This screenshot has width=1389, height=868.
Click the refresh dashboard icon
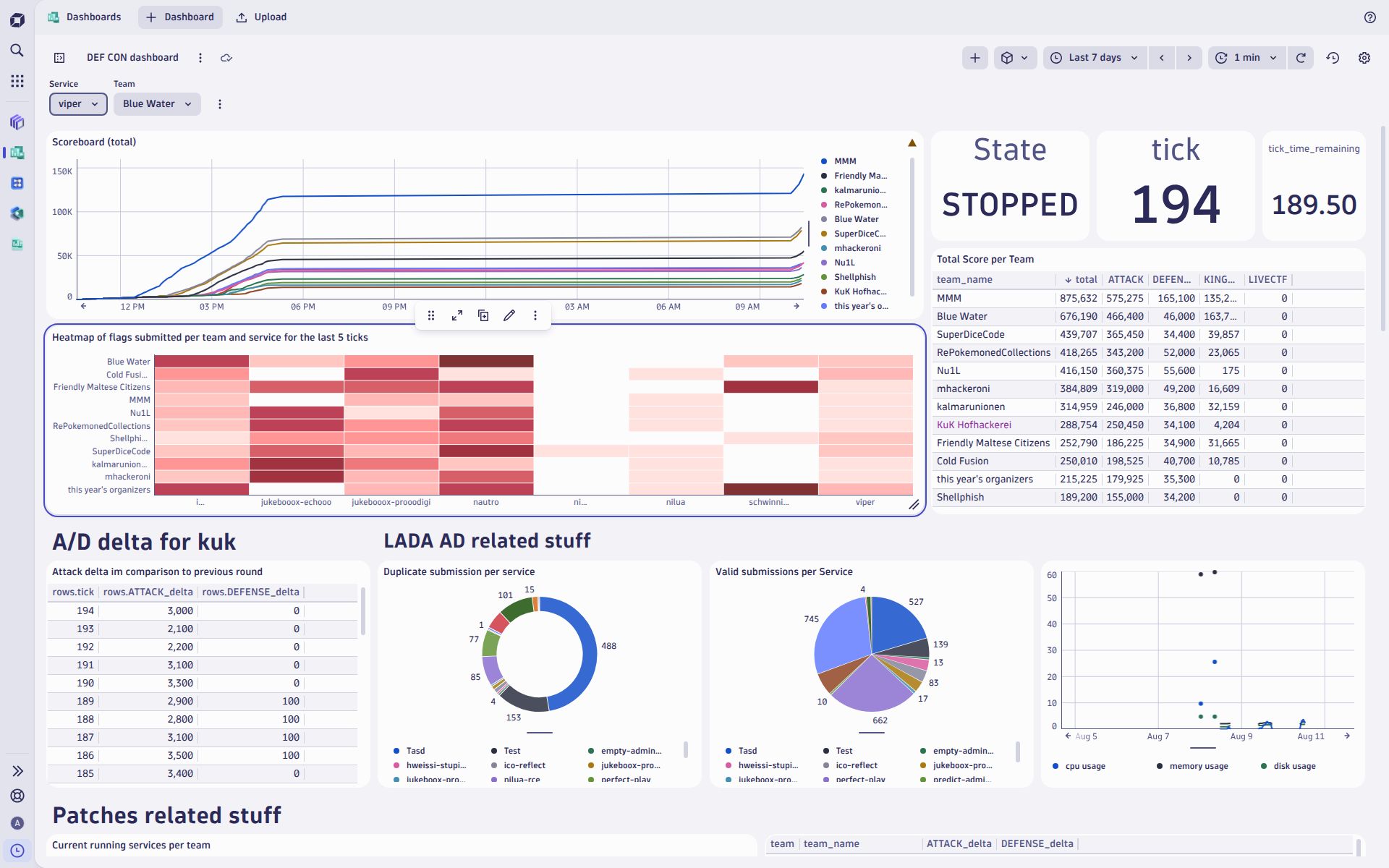click(1301, 58)
